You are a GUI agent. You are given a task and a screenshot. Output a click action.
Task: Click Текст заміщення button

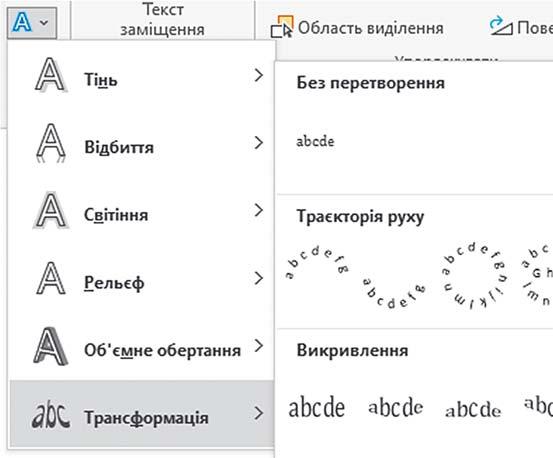(x=163, y=20)
